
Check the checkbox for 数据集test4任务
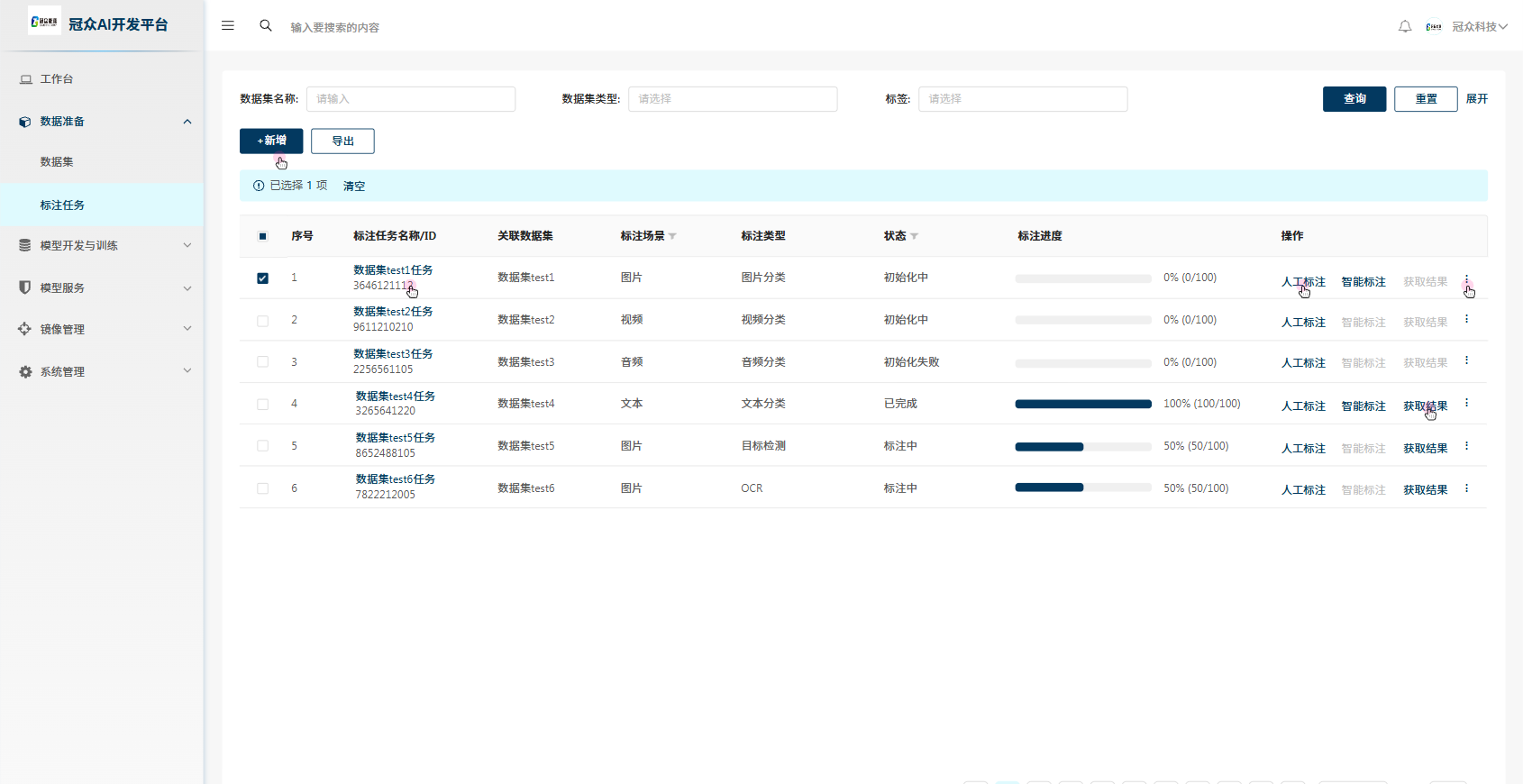pyautogui.click(x=262, y=405)
